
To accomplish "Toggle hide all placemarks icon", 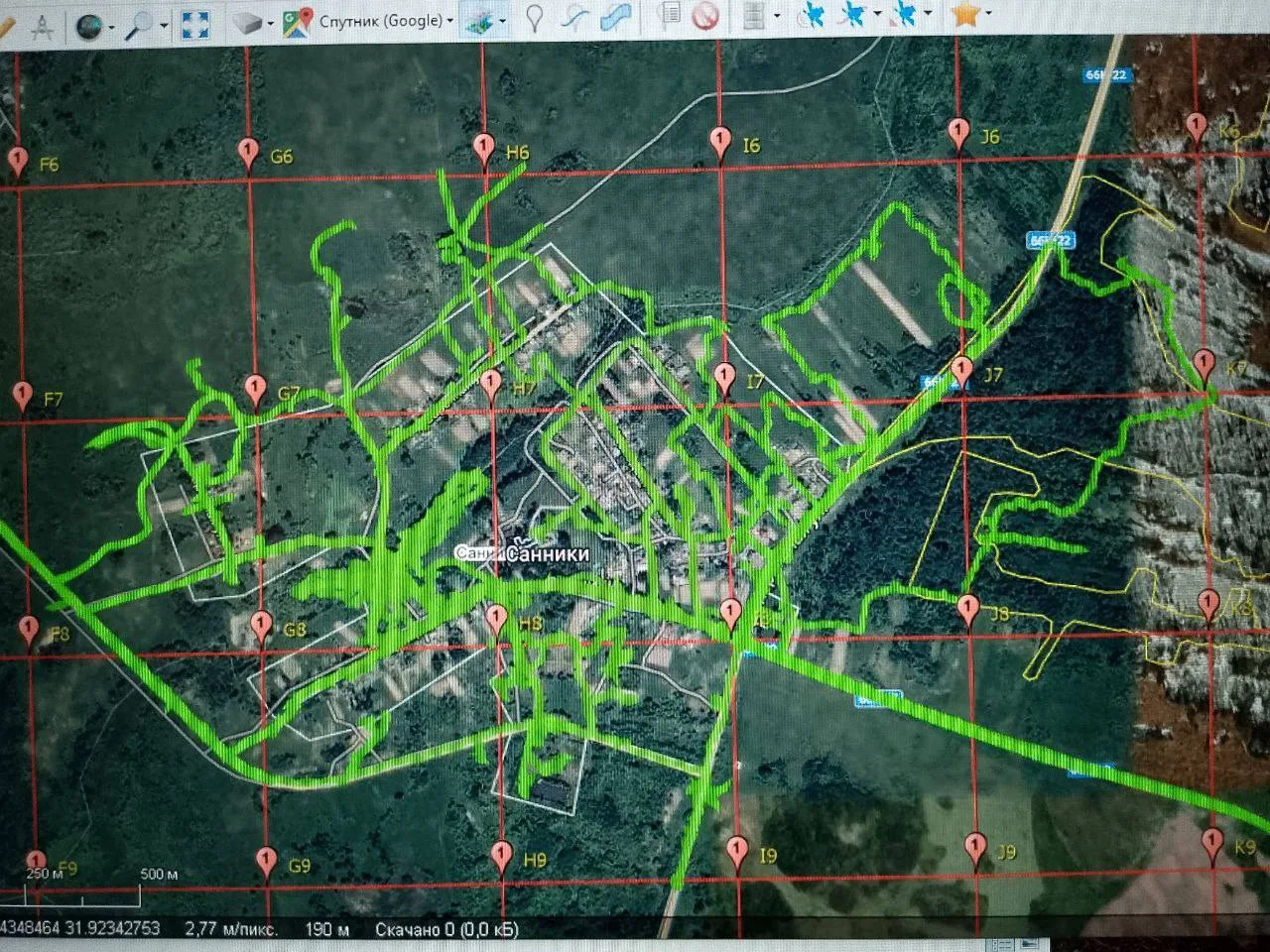I will [704, 15].
